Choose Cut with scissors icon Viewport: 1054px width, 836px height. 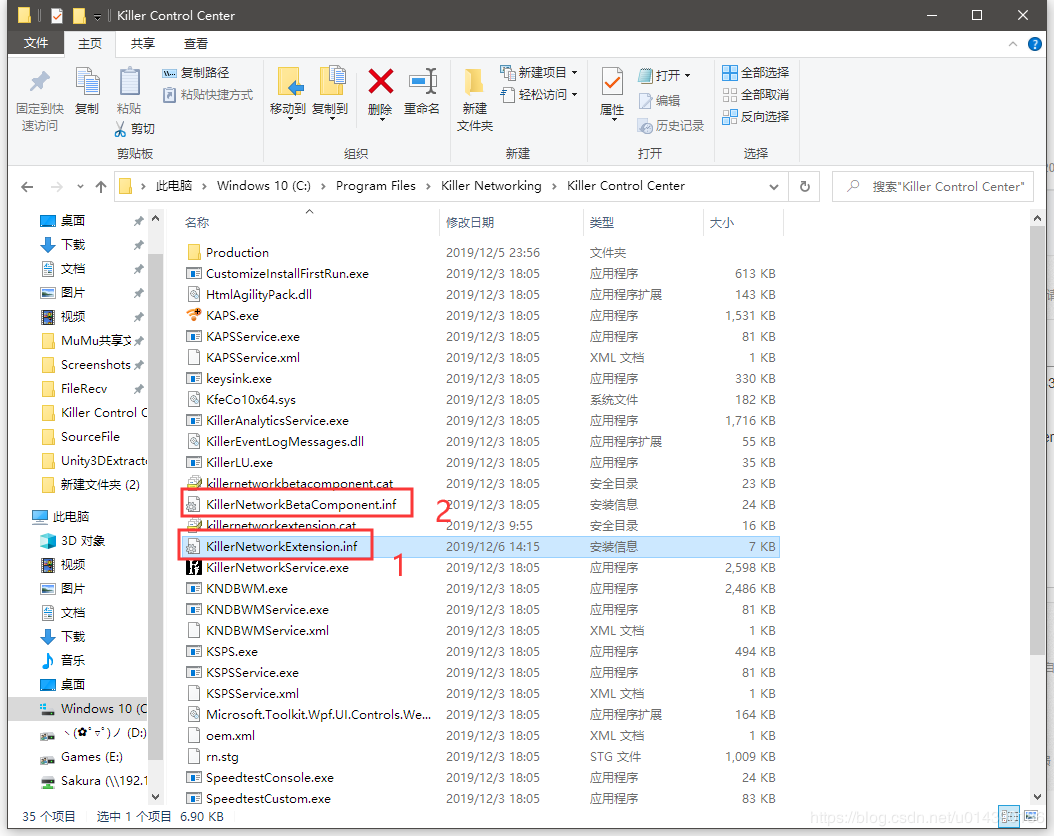(135, 128)
